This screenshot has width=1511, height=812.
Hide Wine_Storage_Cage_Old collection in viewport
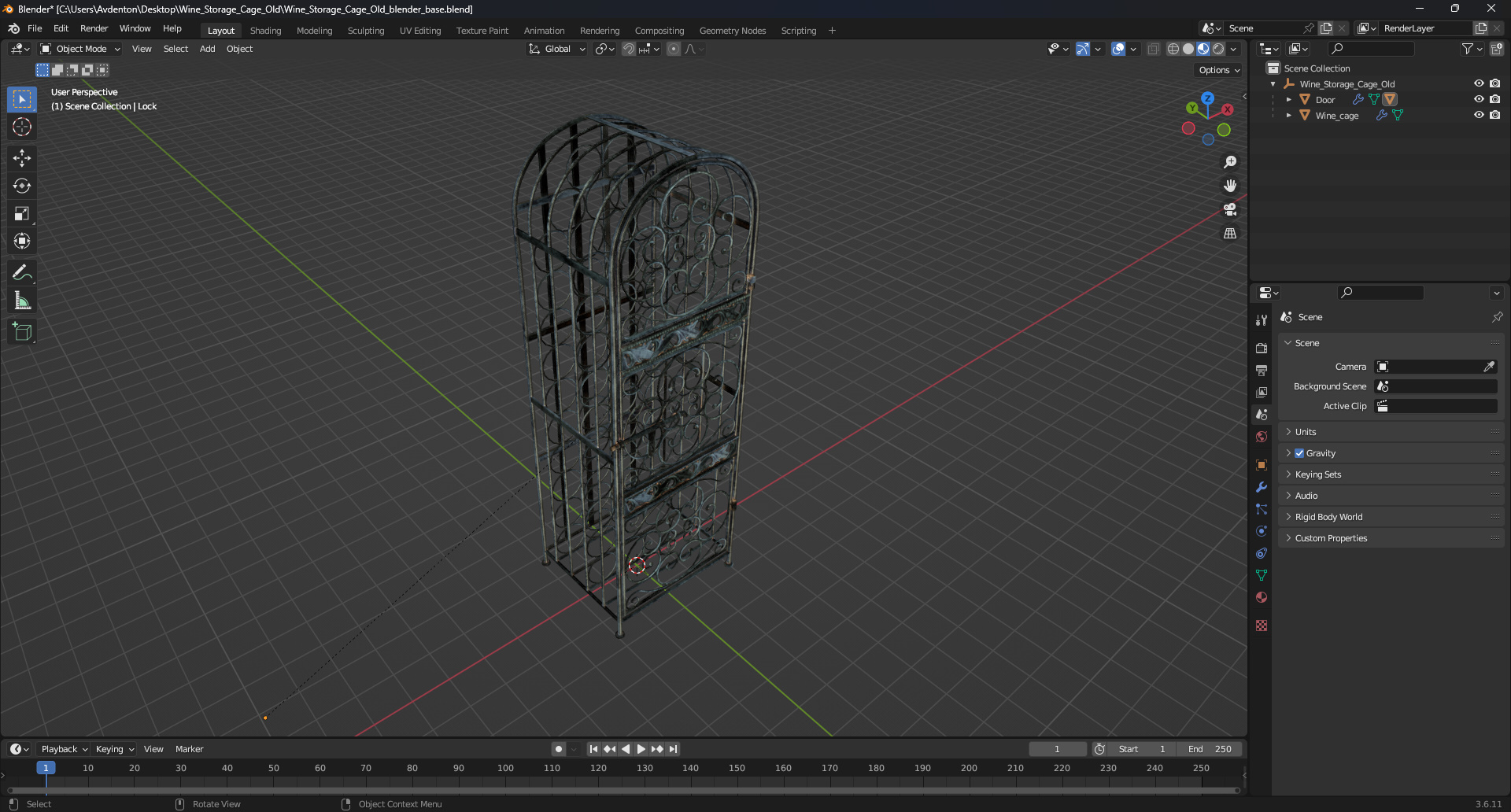[1479, 83]
